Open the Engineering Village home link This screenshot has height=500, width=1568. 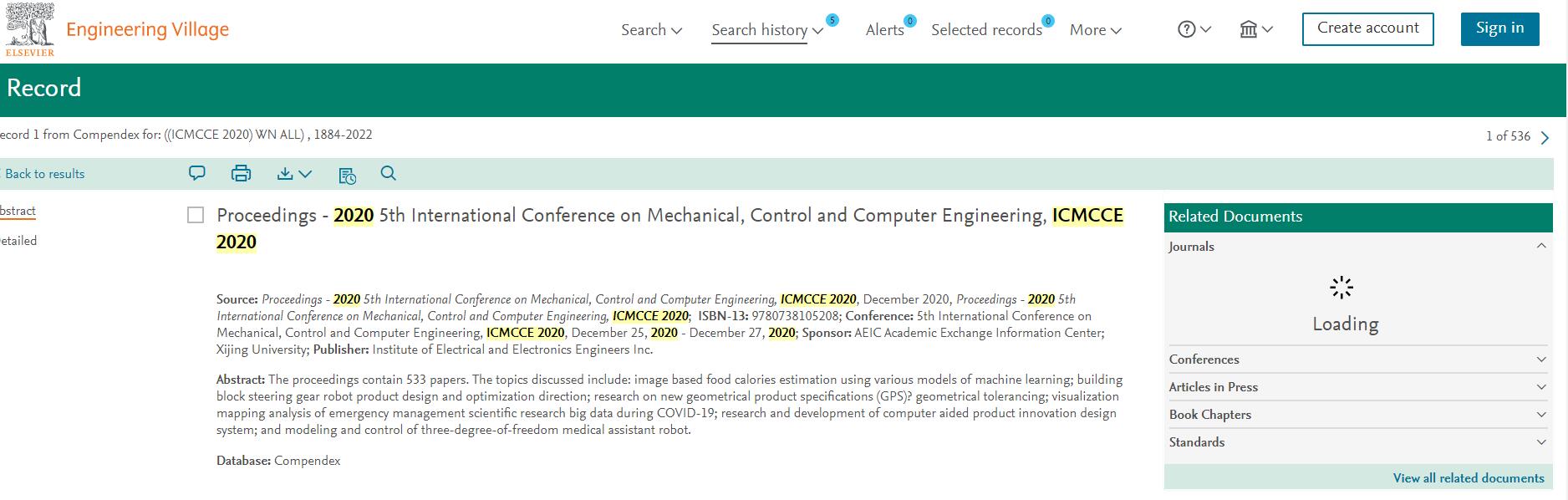coord(147,29)
